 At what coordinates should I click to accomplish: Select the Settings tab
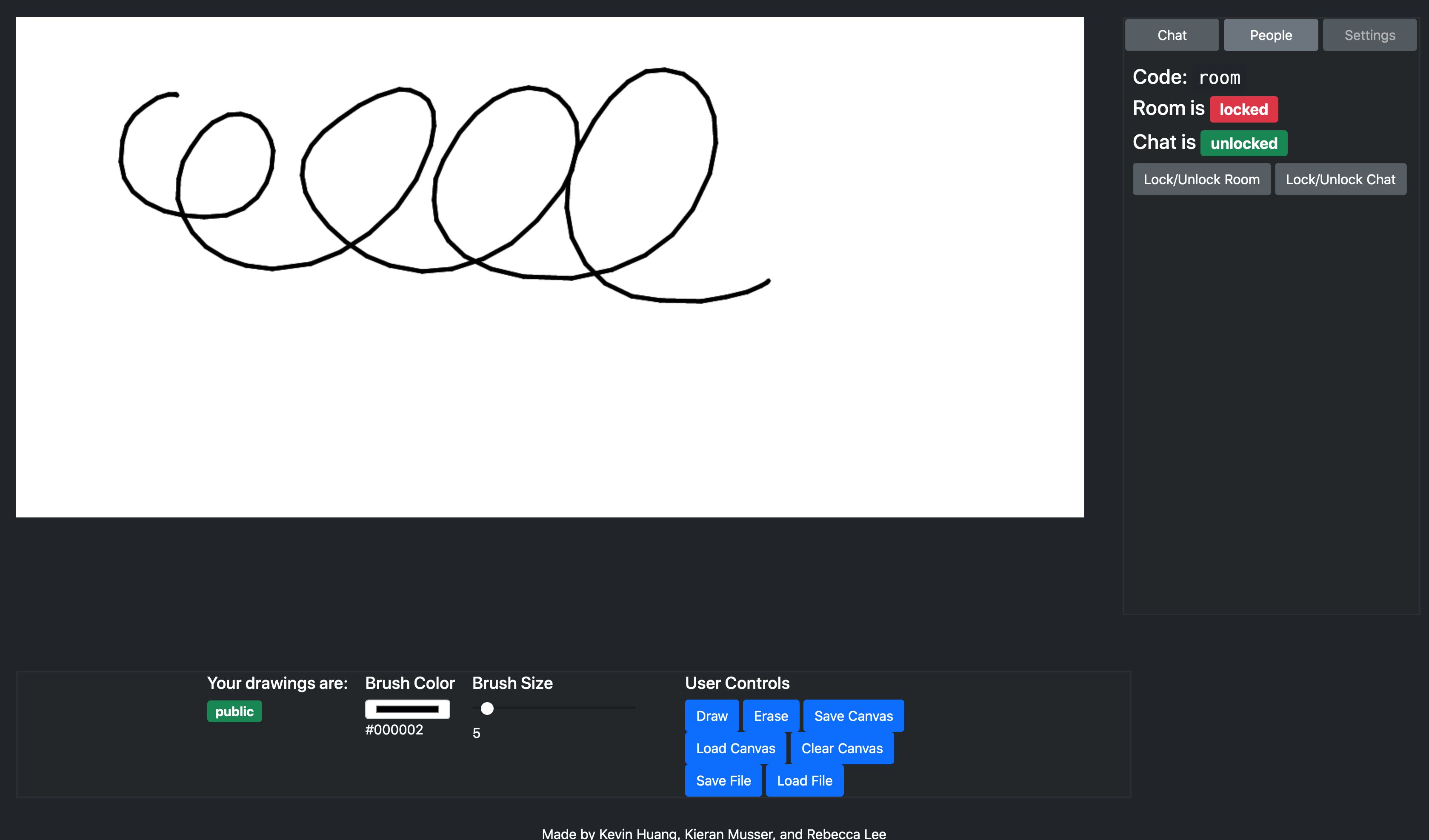coord(1369,35)
